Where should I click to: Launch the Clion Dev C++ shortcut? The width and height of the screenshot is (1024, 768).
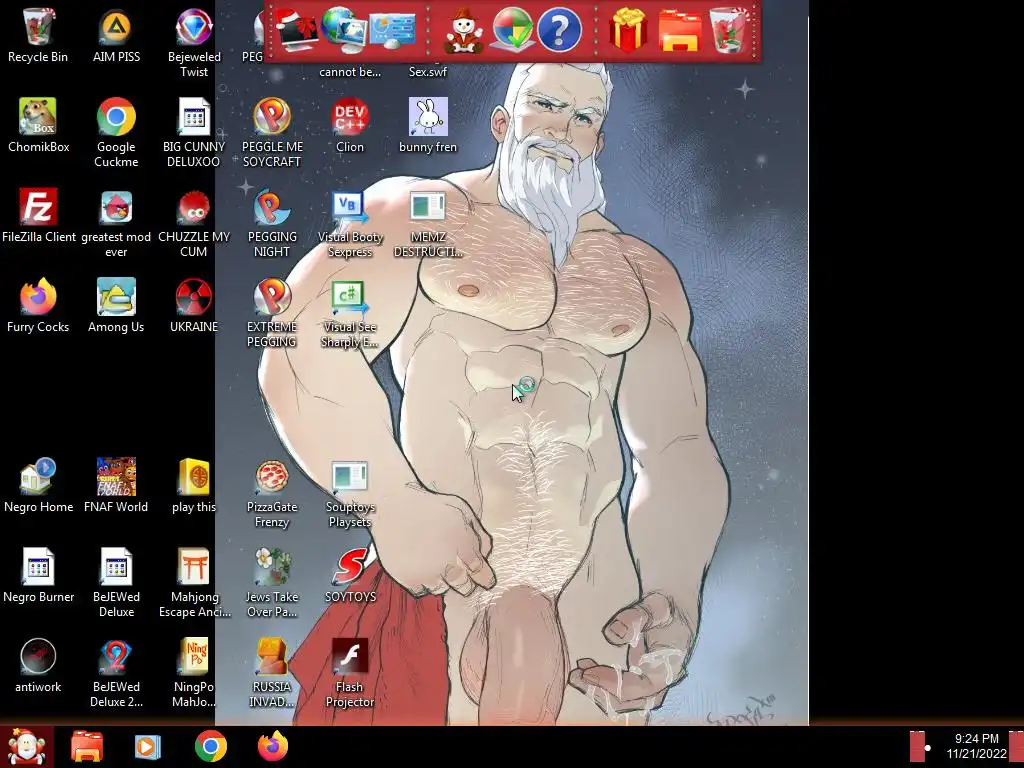[x=350, y=125]
